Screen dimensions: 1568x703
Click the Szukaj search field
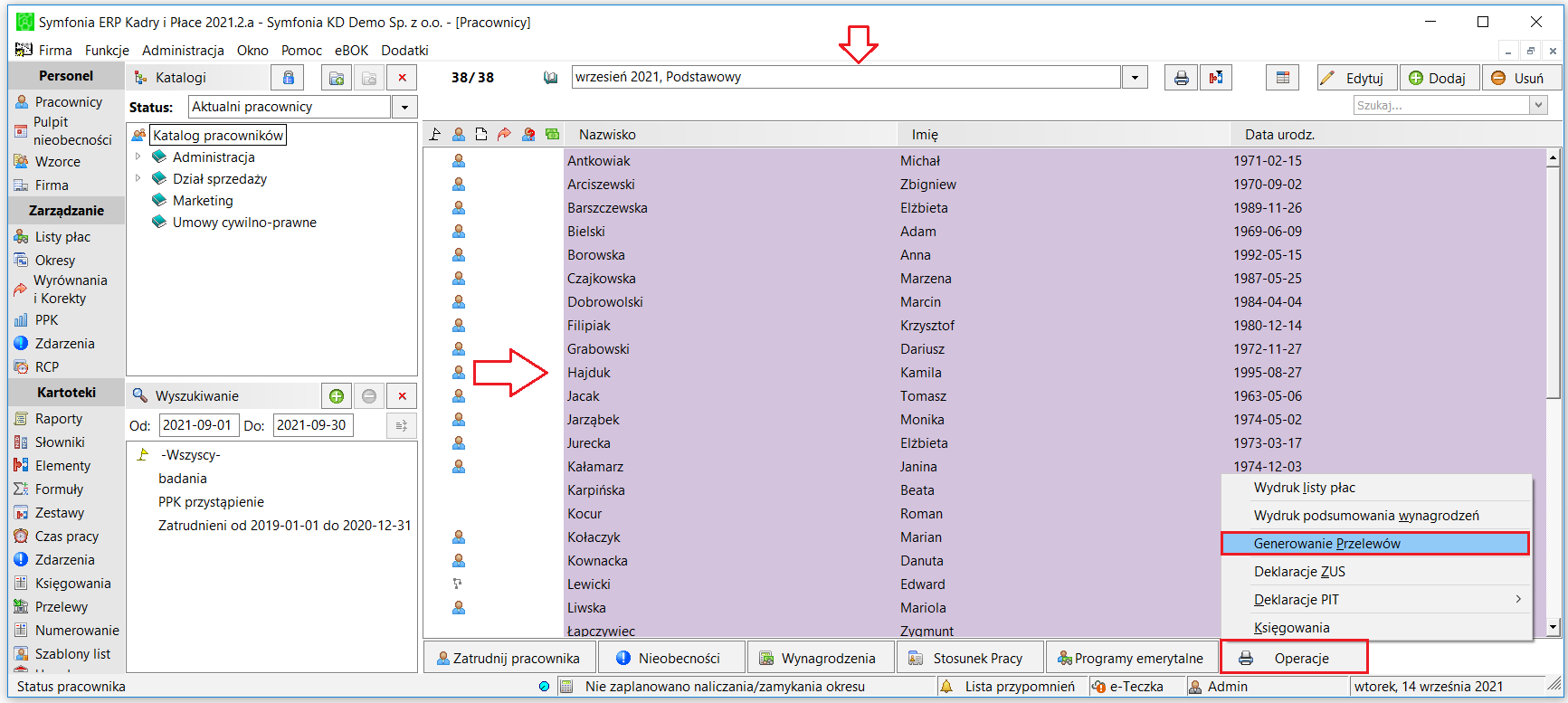[x=1441, y=106]
